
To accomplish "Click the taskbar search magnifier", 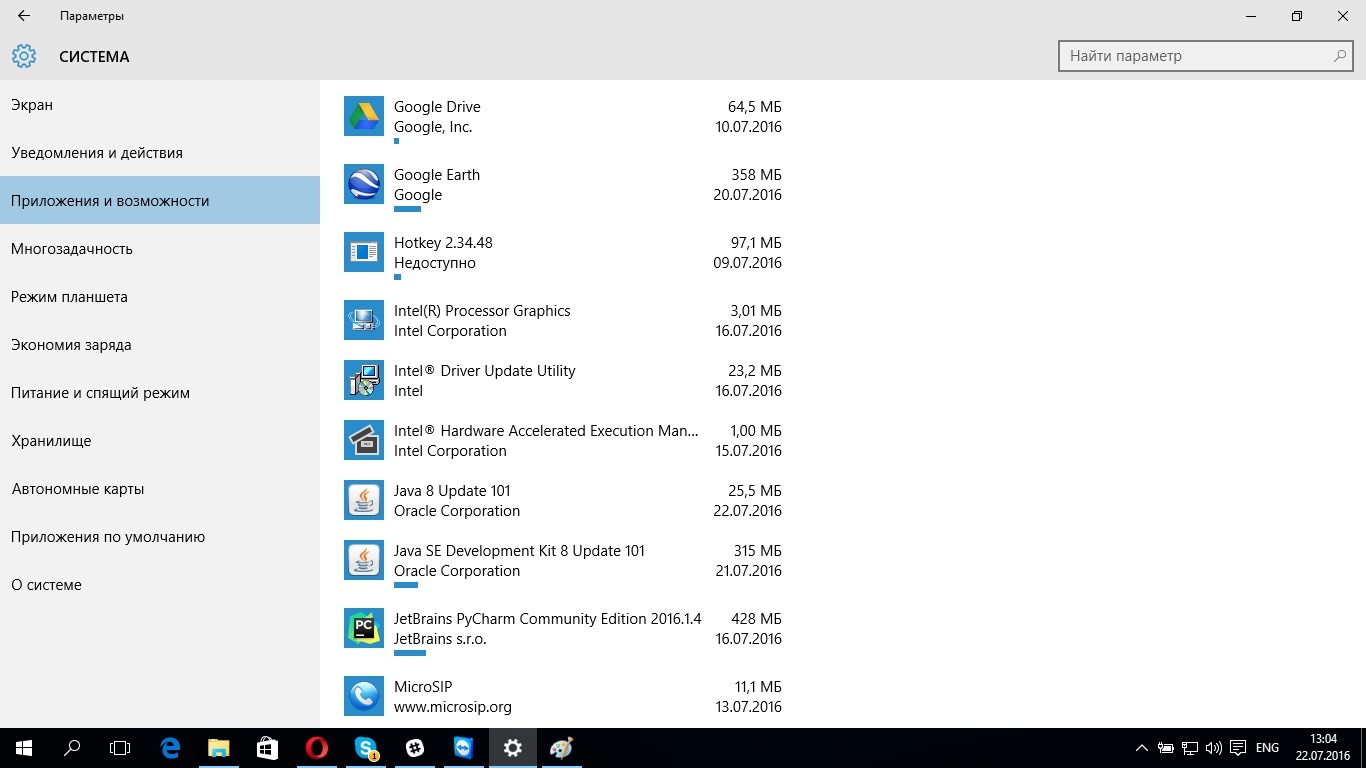I will [72, 747].
